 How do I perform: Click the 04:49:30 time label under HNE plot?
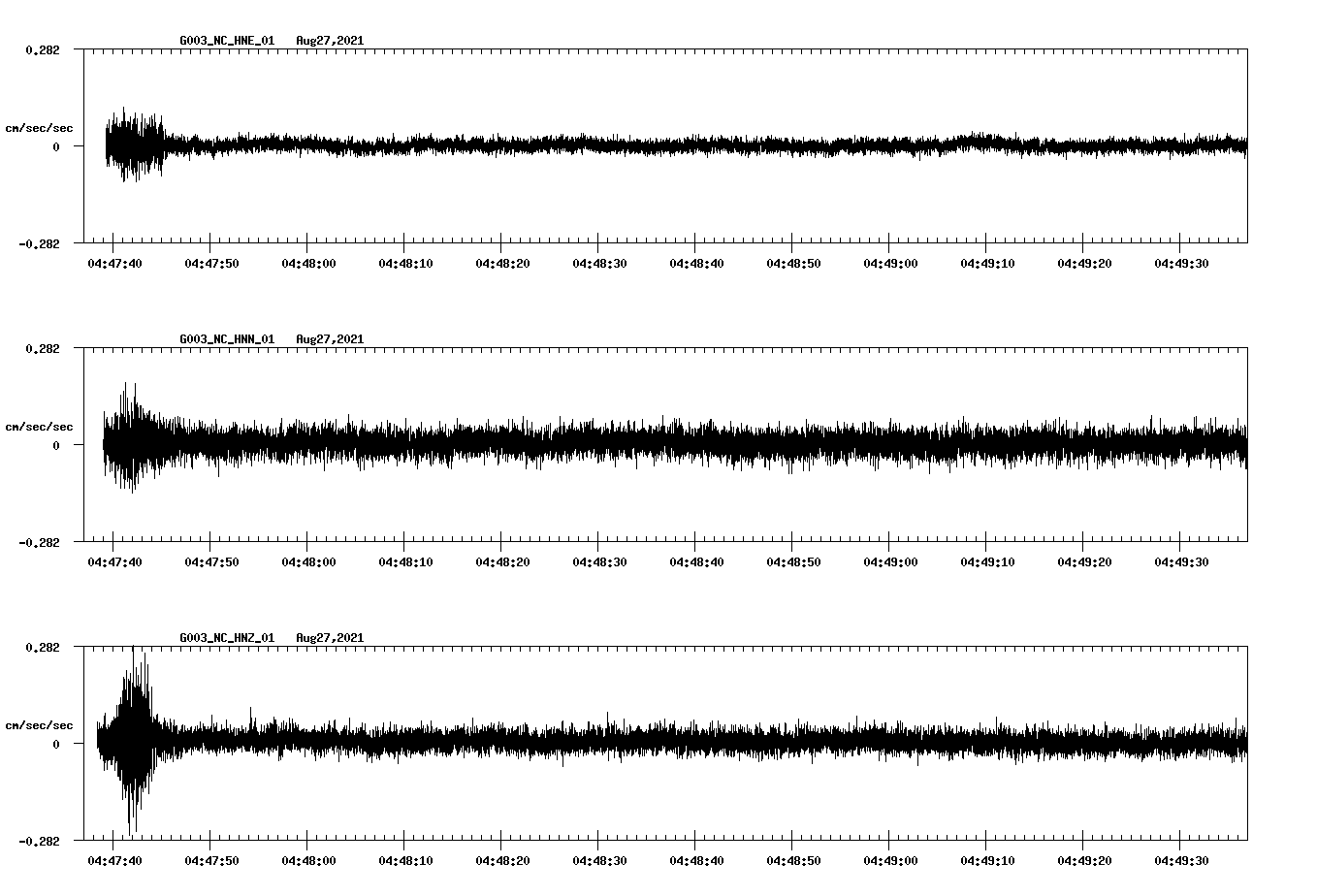(1181, 263)
